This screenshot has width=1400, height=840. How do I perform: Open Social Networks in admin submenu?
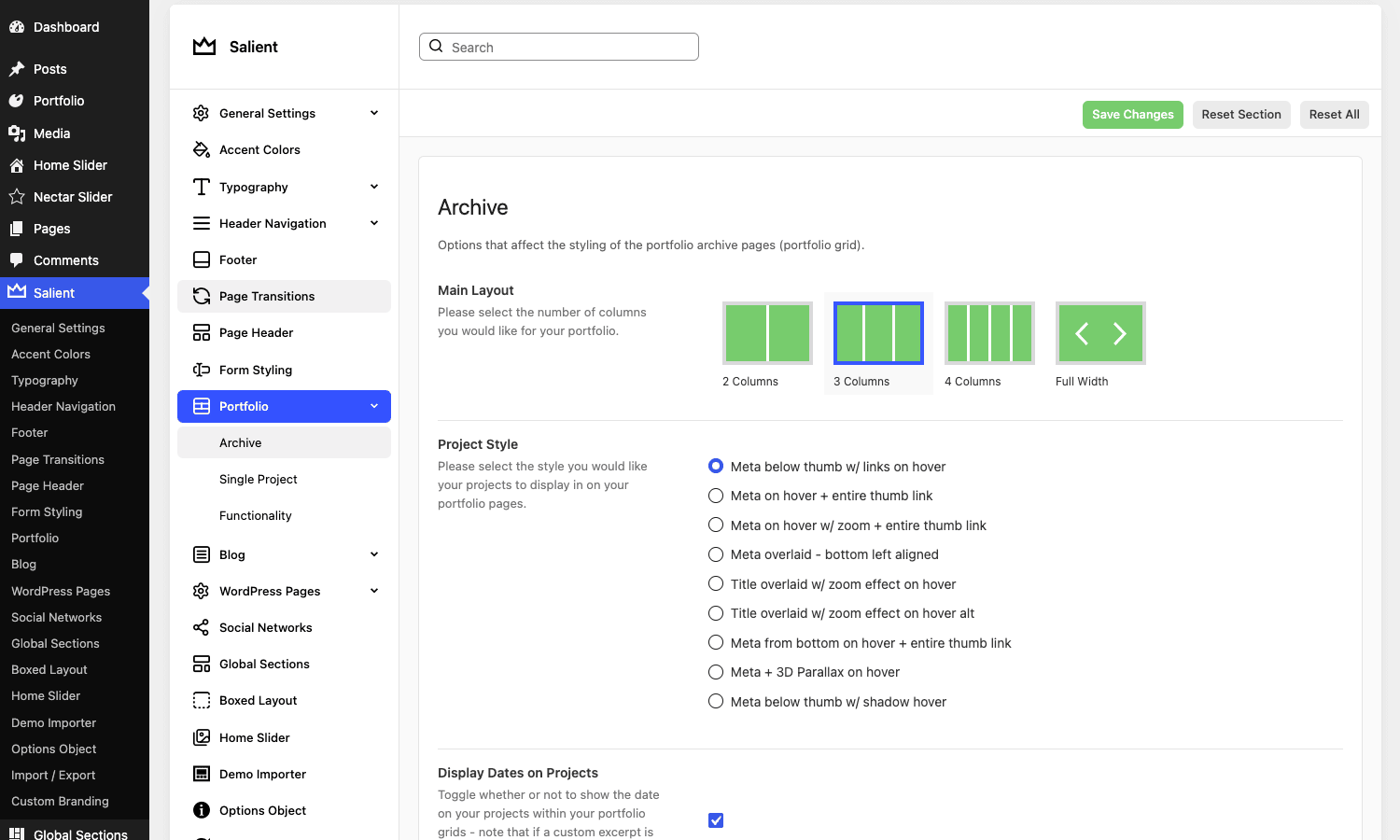click(56, 617)
